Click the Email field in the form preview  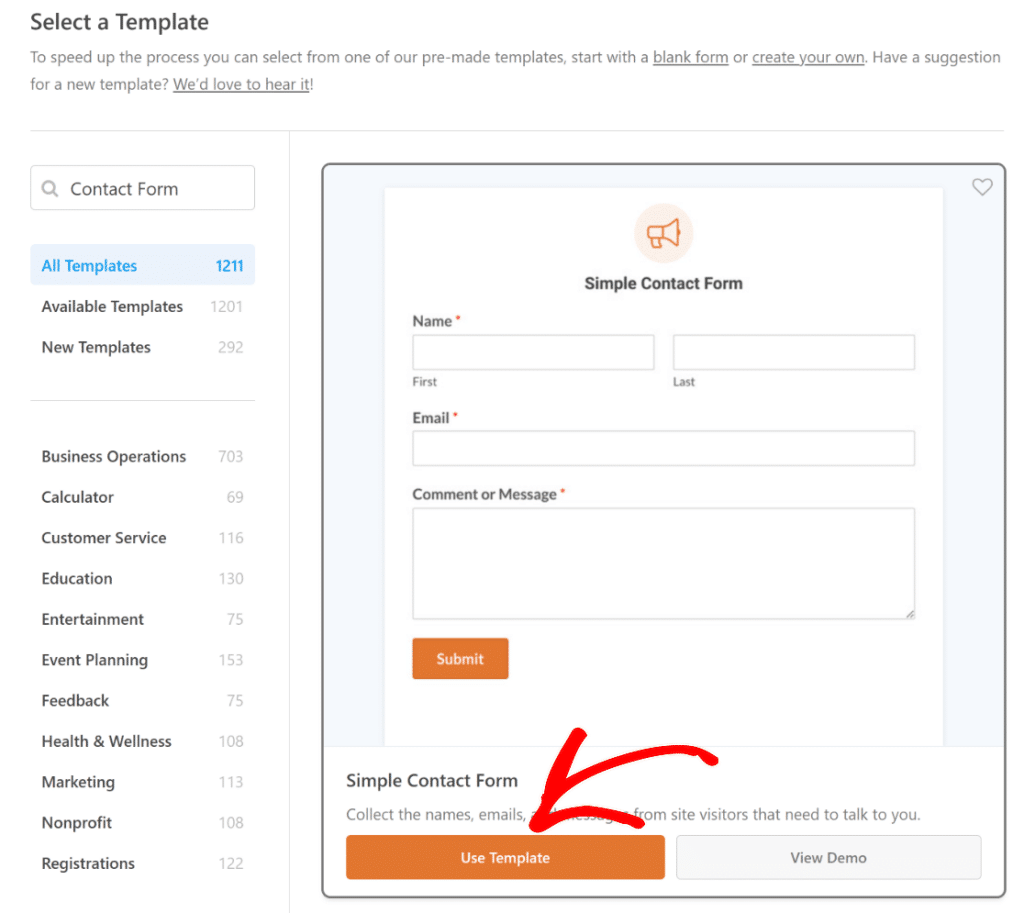(663, 448)
